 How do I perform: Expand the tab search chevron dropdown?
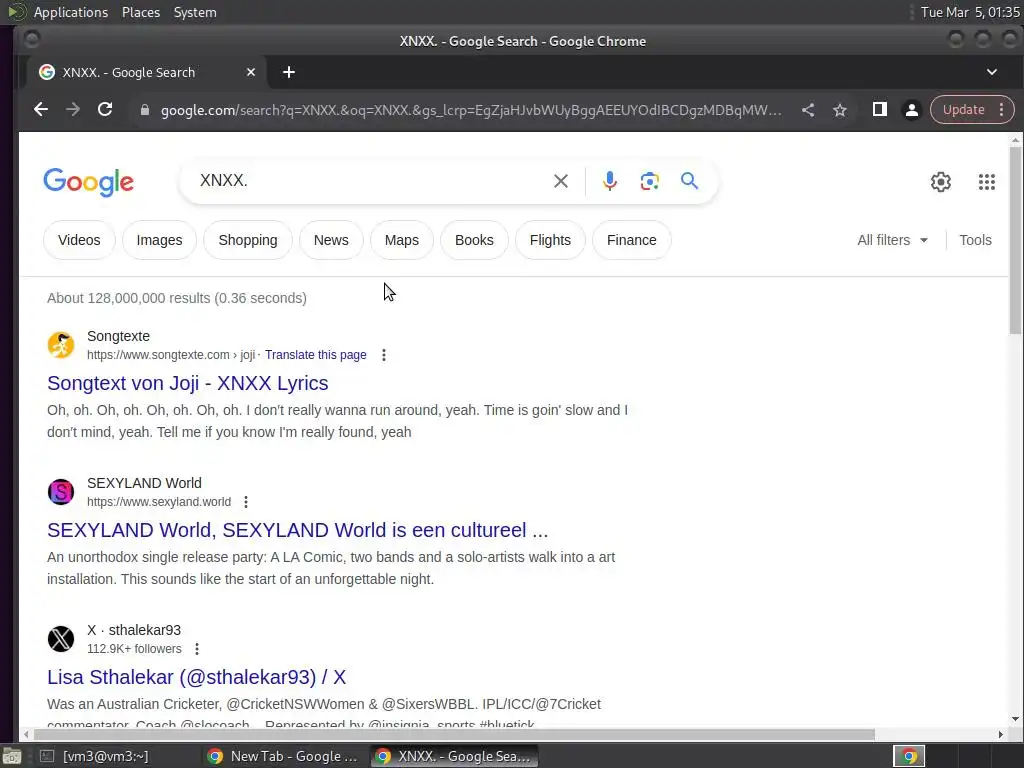pos(991,72)
